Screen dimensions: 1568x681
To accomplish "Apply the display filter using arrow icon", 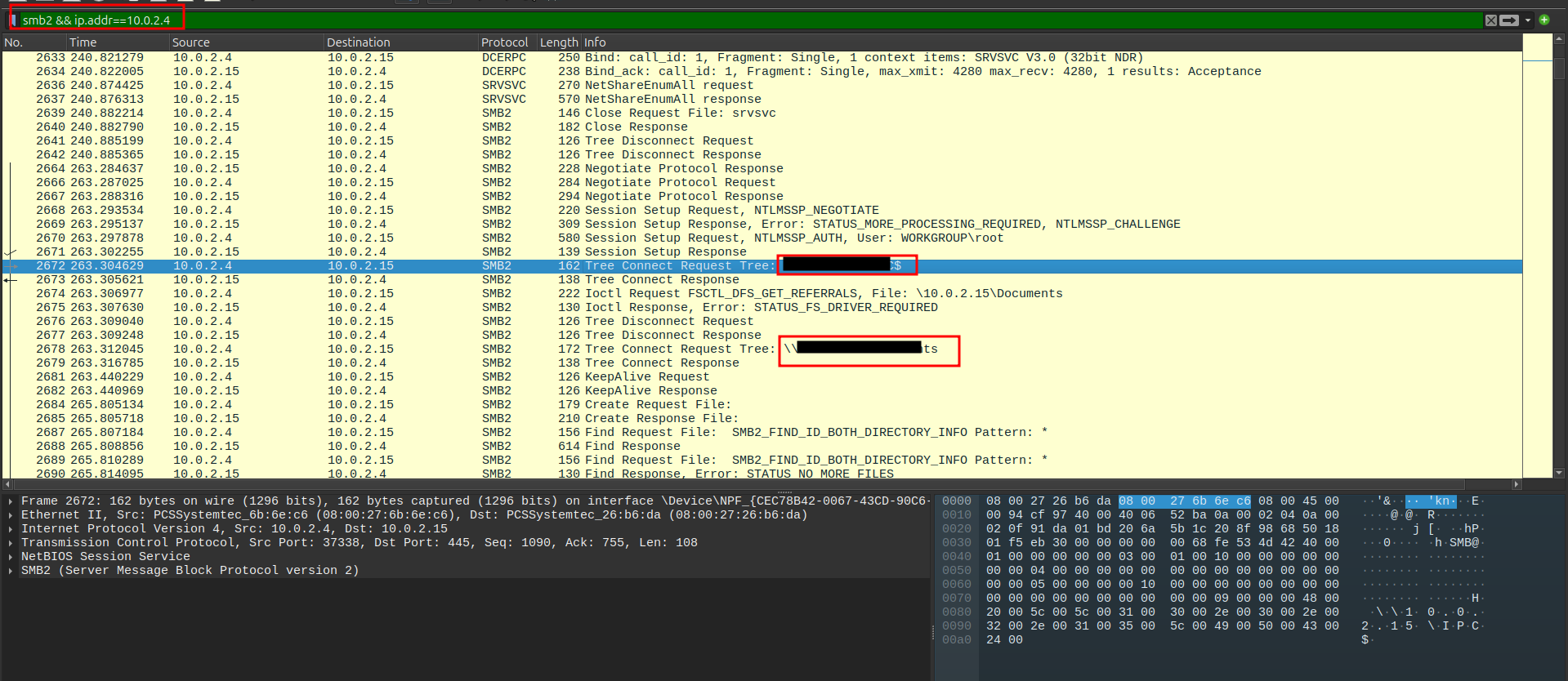I will click(x=1509, y=20).
